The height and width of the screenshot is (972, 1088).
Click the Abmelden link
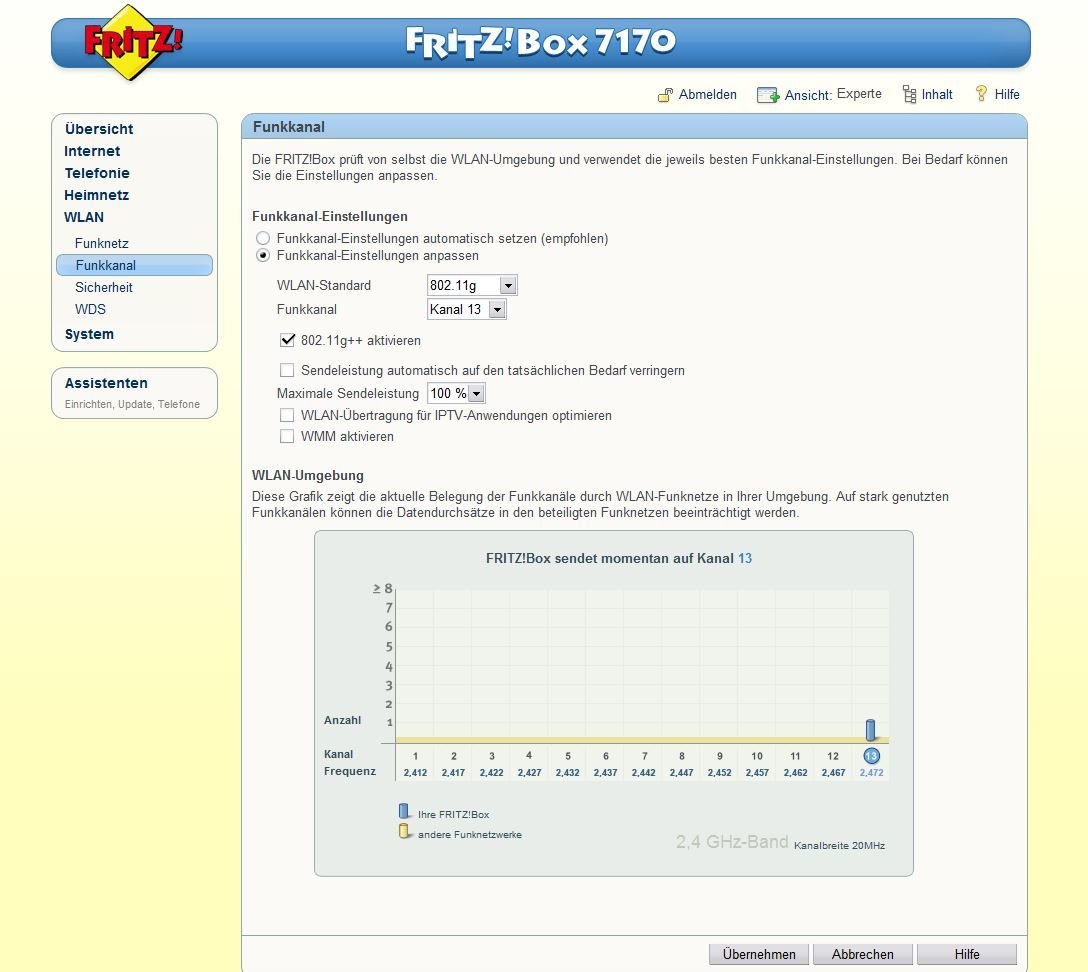(x=708, y=94)
